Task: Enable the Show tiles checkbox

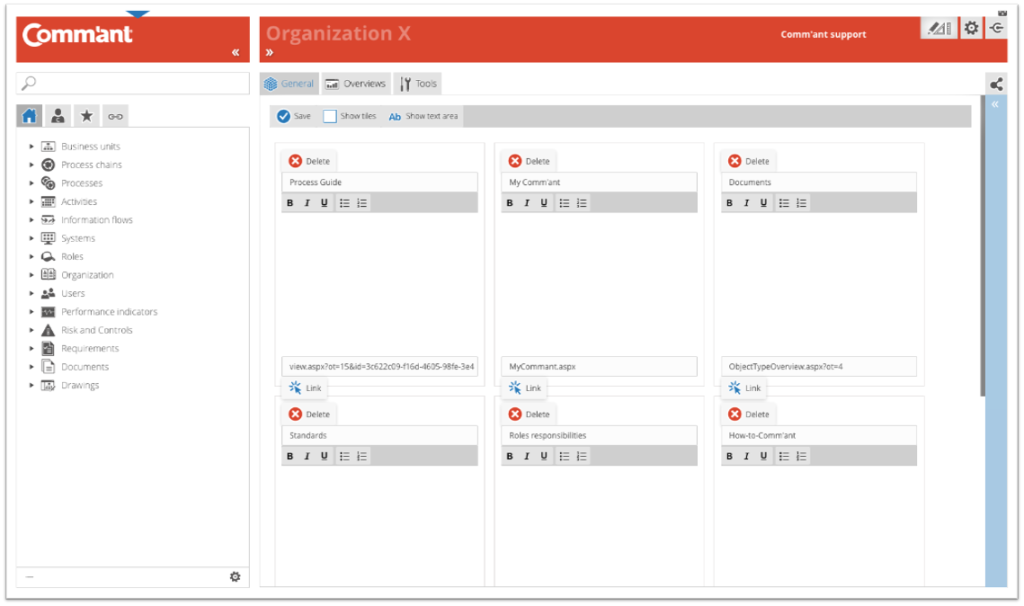Action: [328, 115]
